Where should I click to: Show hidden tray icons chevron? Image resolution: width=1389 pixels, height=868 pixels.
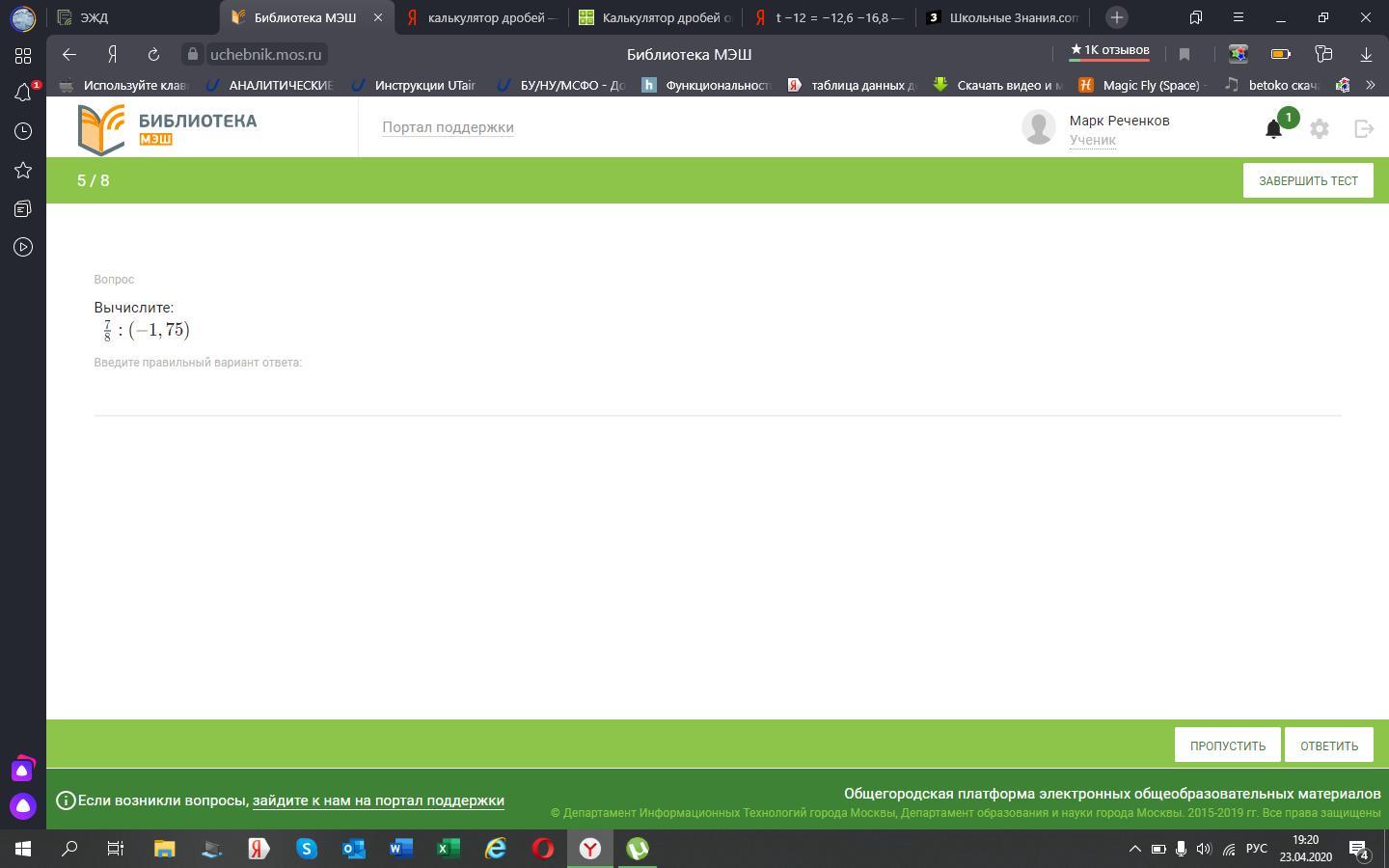pos(1134,849)
